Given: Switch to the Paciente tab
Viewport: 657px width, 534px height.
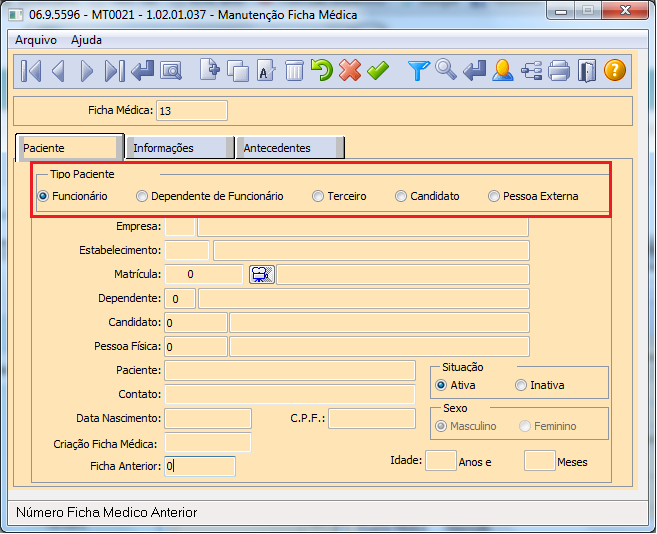Looking at the screenshot, I should (x=70, y=148).
